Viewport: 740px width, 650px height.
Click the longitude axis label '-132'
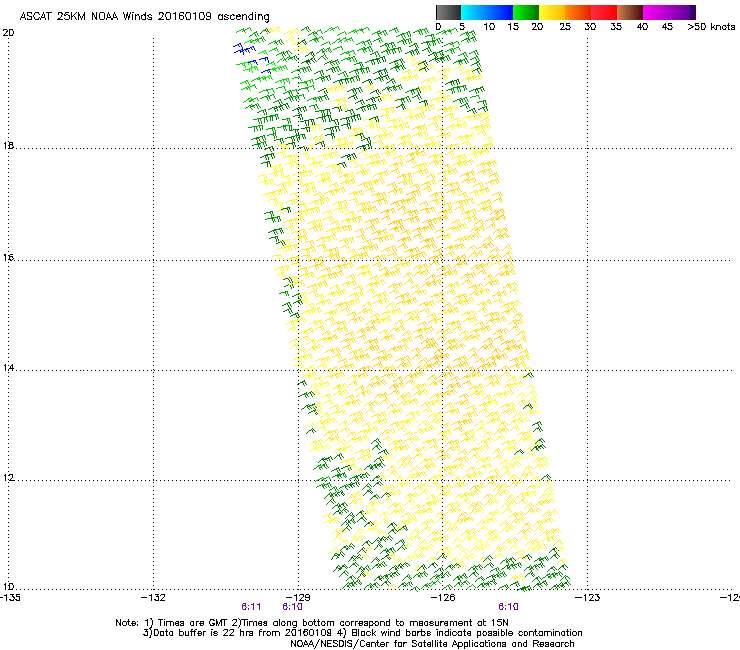tap(153, 598)
